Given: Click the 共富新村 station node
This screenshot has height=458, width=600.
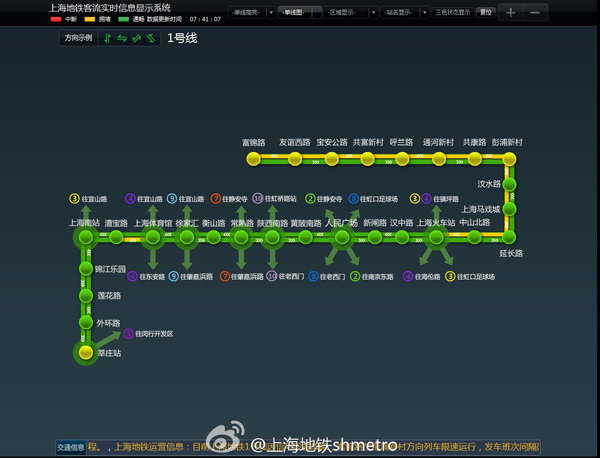Looking at the screenshot, I should point(367,159).
